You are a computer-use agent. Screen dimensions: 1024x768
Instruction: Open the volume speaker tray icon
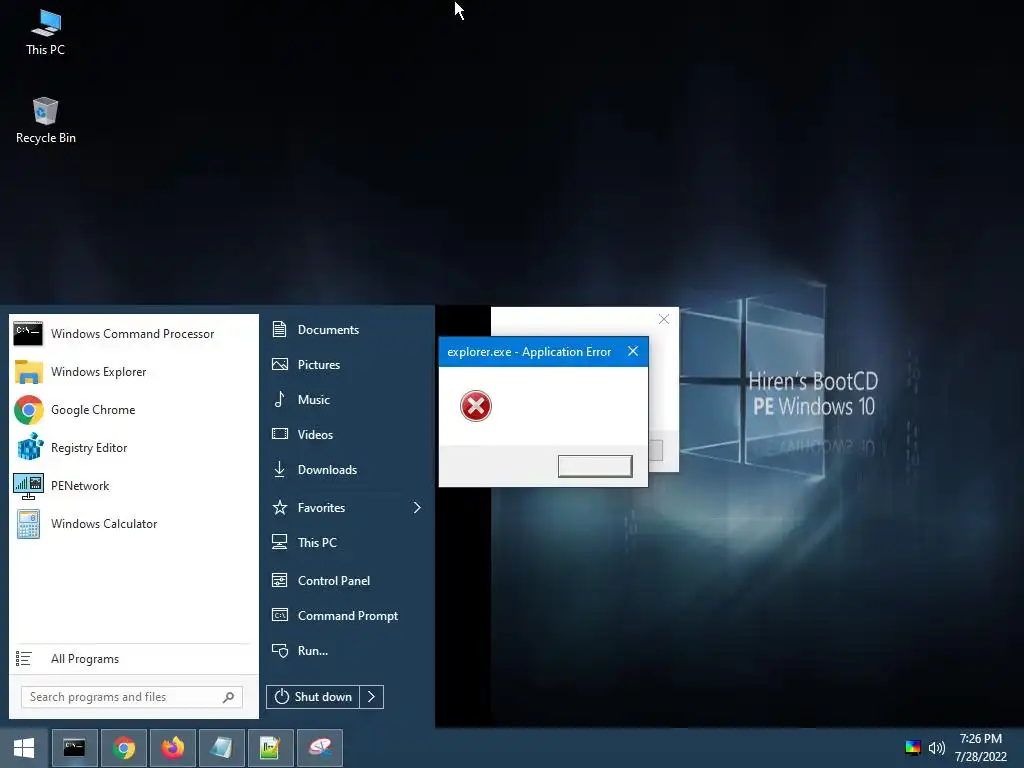[x=936, y=748]
